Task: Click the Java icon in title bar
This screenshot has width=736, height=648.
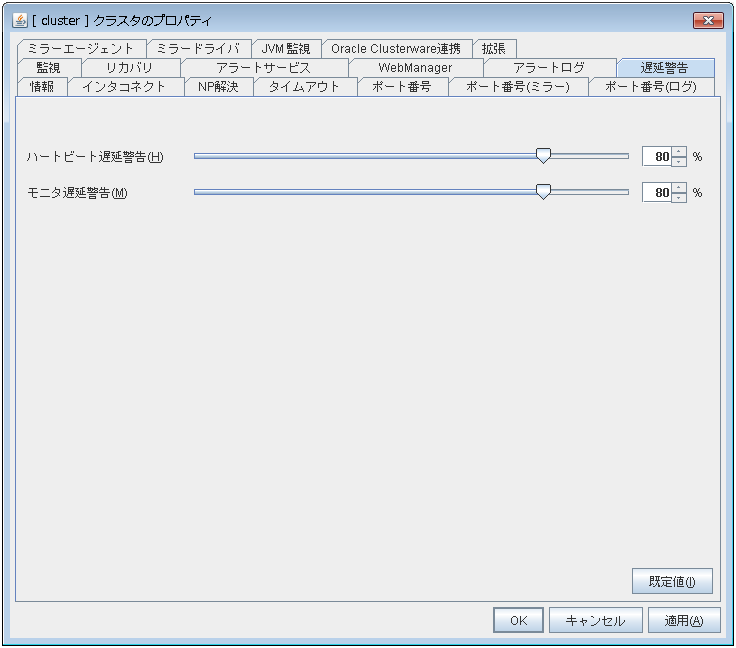Action: [x=19, y=20]
